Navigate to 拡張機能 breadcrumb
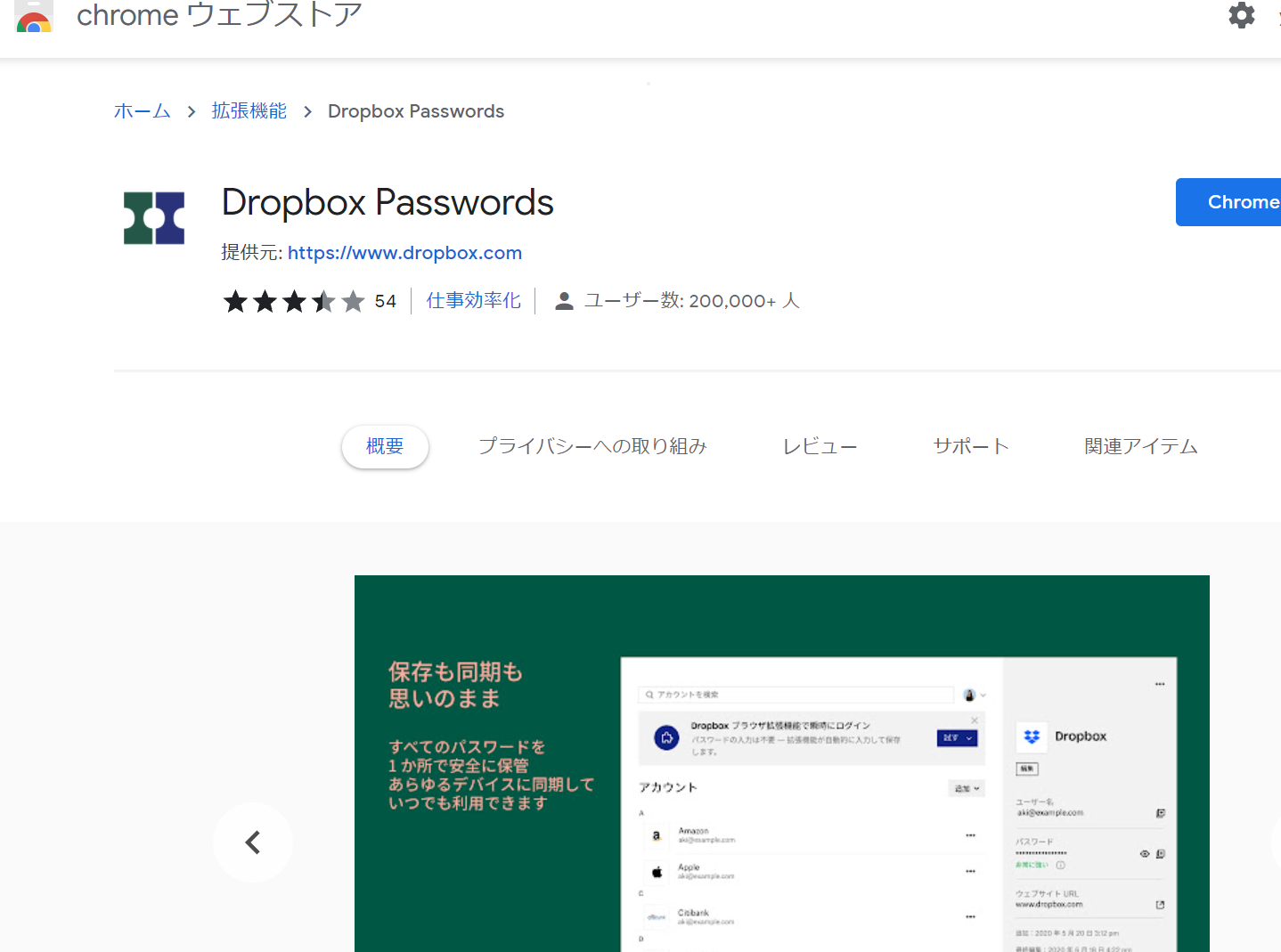This screenshot has height=952, width=1281. 249,111
